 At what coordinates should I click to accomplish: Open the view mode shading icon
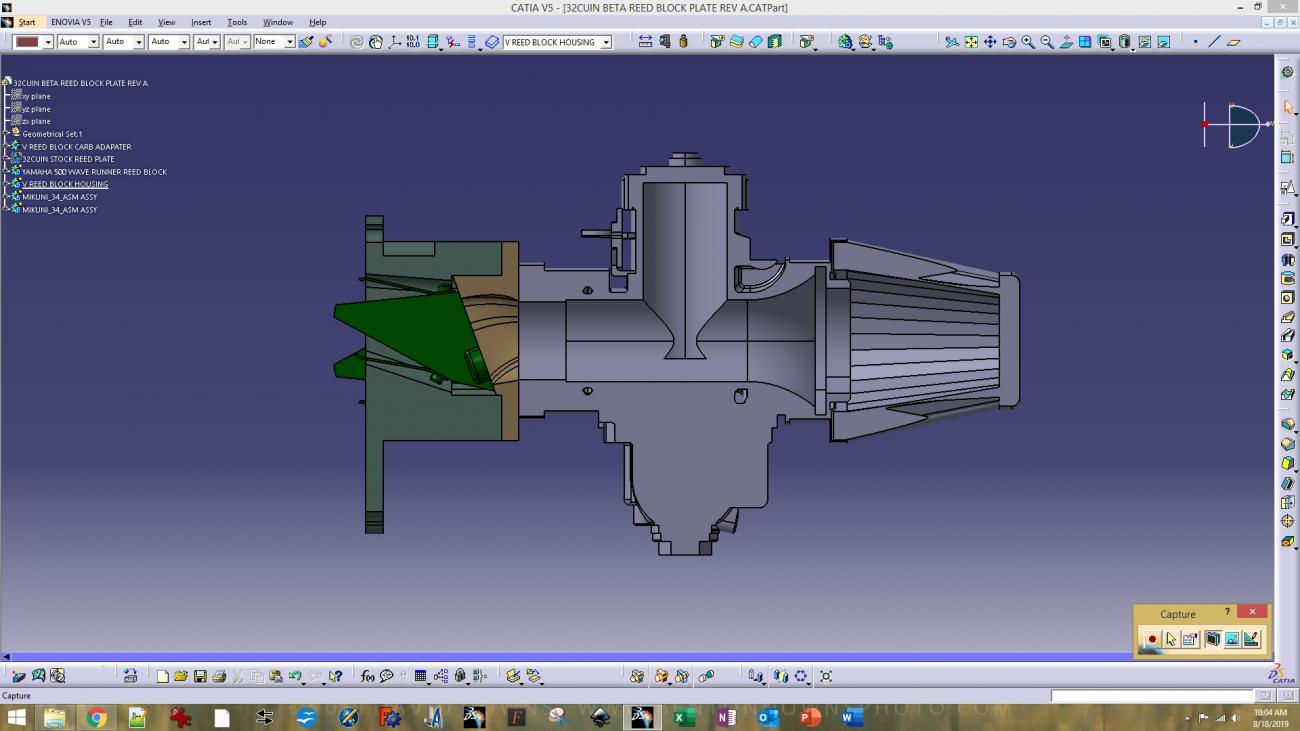pyautogui.click(x=1125, y=42)
